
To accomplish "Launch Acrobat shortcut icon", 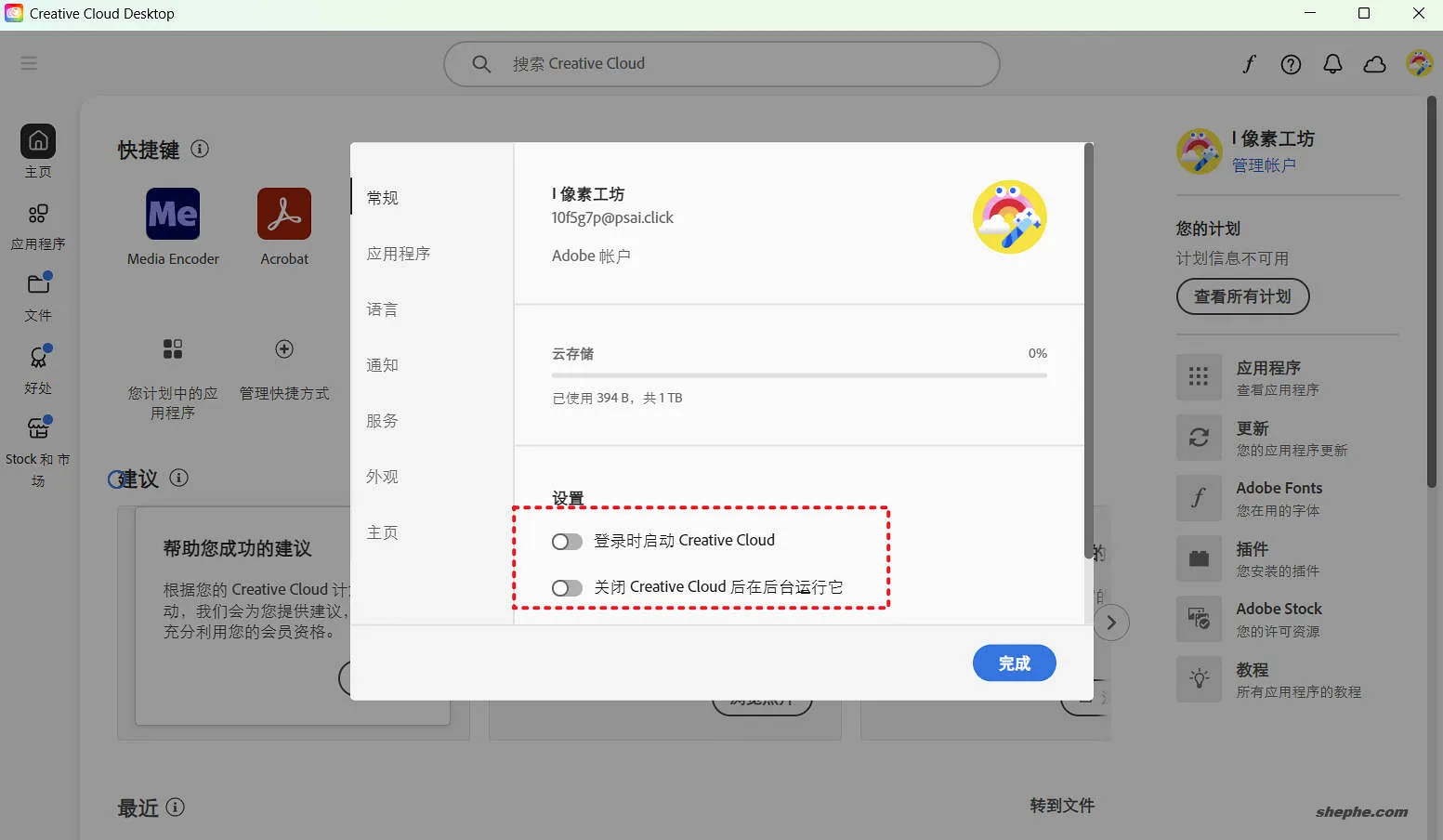I will coord(284,214).
